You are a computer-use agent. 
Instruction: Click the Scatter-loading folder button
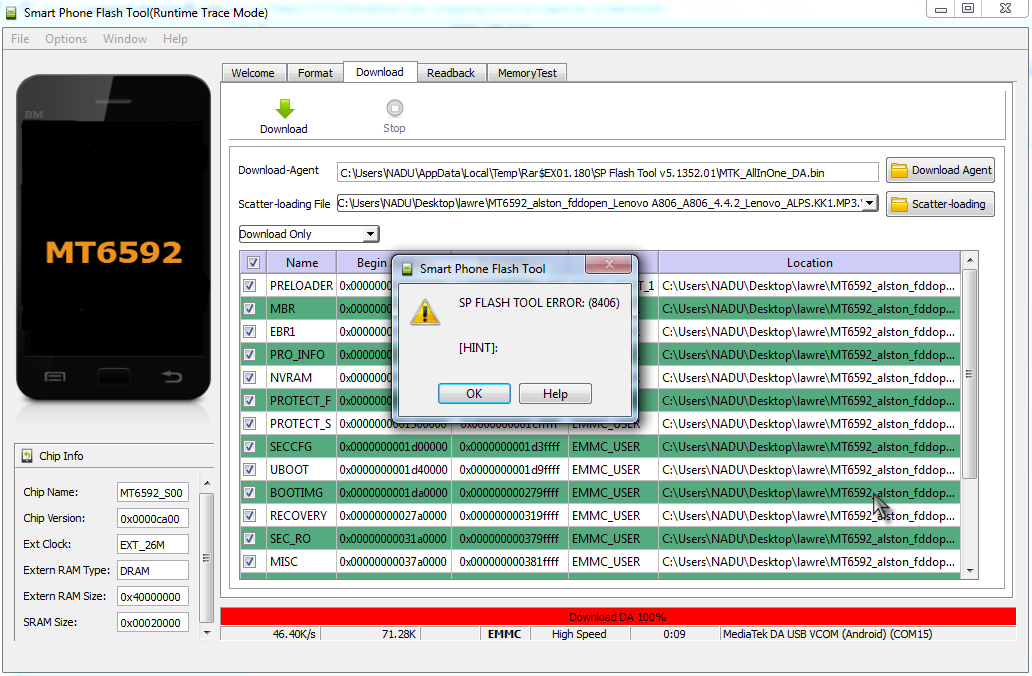[940, 204]
